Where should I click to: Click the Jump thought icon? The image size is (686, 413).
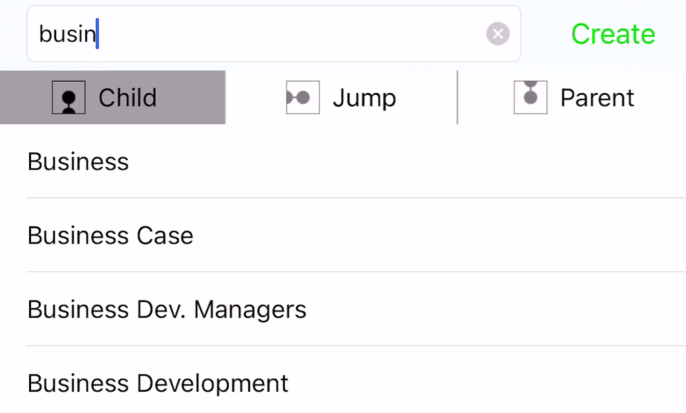pyautogui.click(x=302, y=98)
